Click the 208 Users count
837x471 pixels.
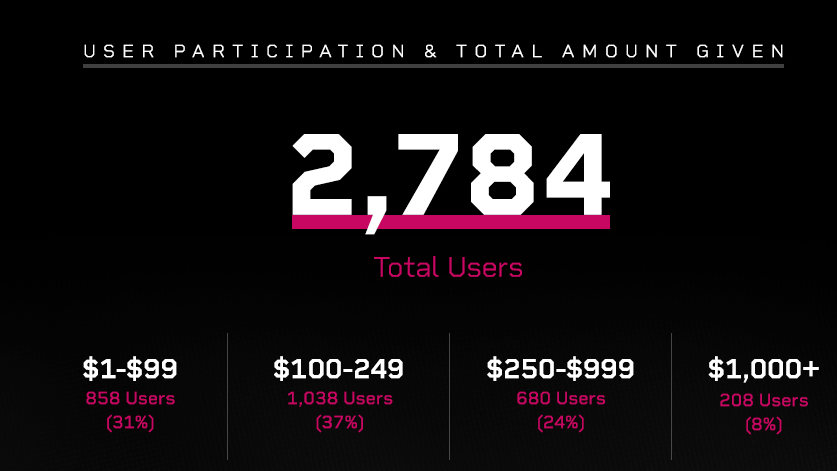pos(763,401)
